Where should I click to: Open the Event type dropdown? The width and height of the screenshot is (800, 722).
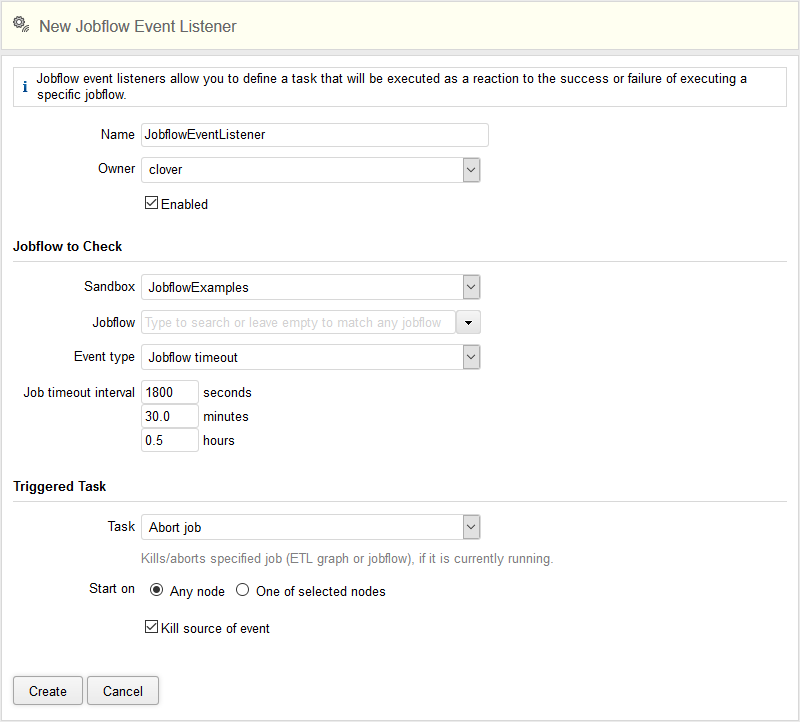(471, 357)
